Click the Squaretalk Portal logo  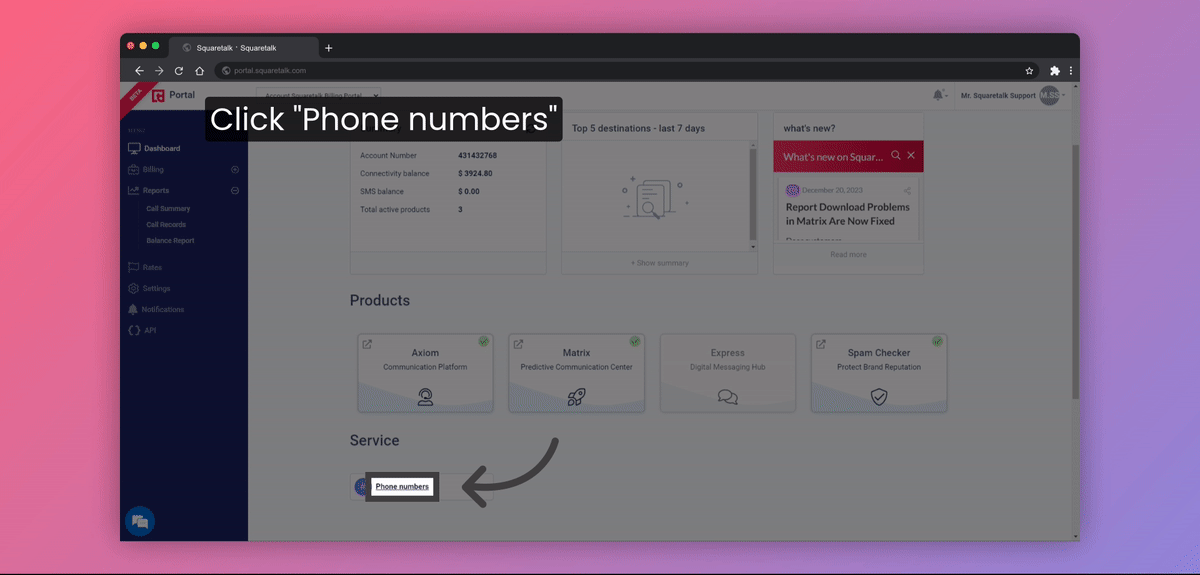pyautogui.click(x=173, y=96)
